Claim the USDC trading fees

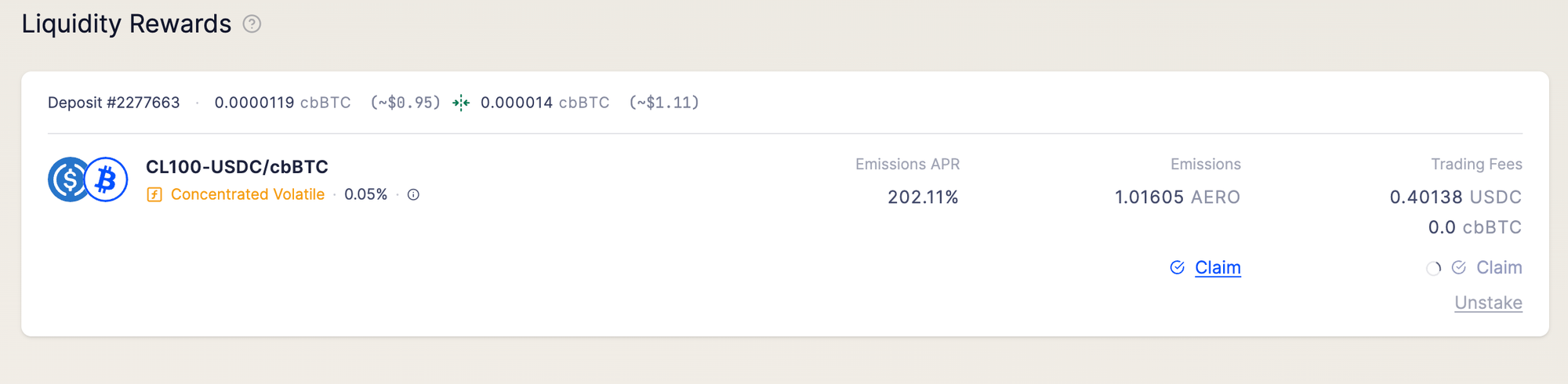click(x=1499, y=268)
